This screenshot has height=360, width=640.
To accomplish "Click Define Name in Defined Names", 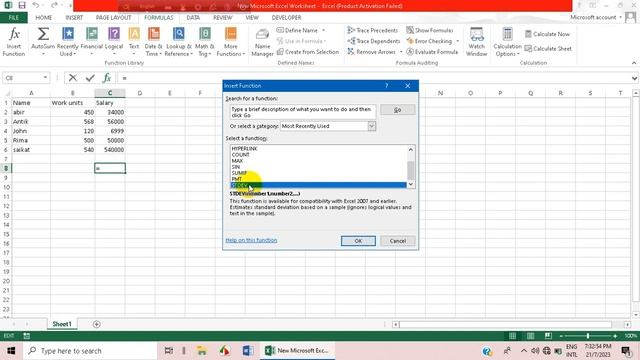I will (301, 30).
